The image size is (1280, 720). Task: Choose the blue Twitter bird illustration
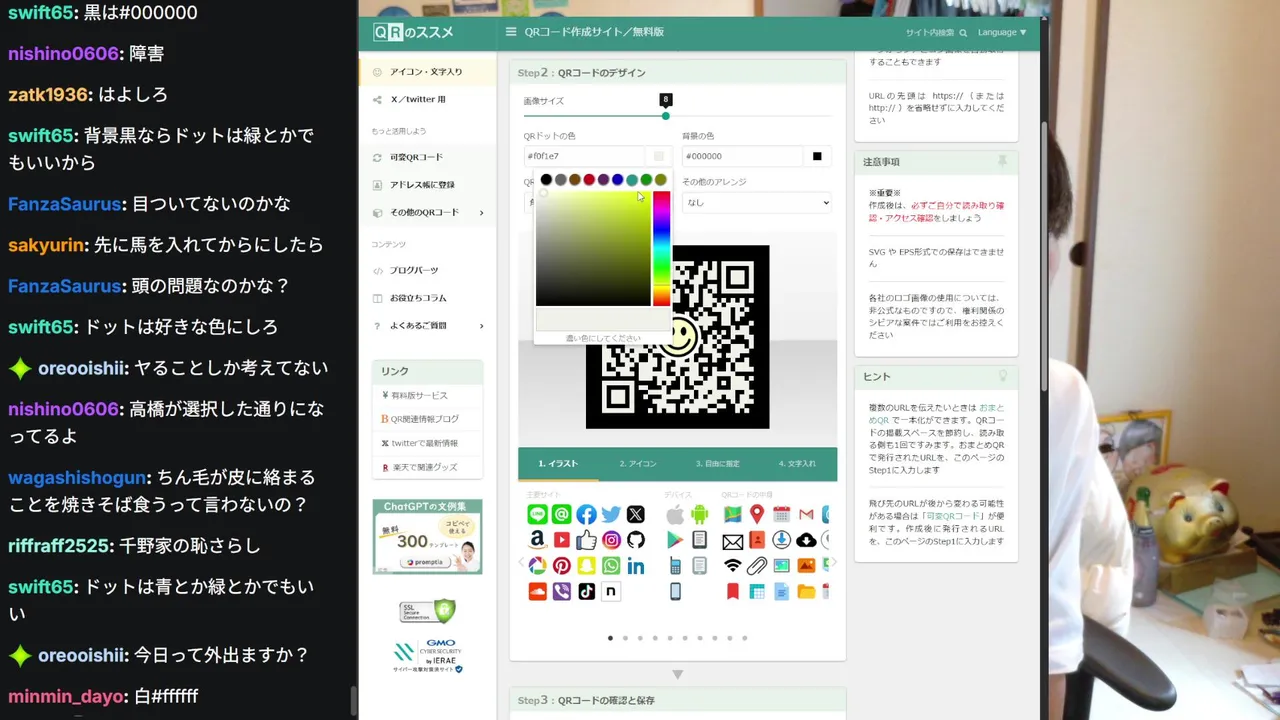[x=611, y=515]
